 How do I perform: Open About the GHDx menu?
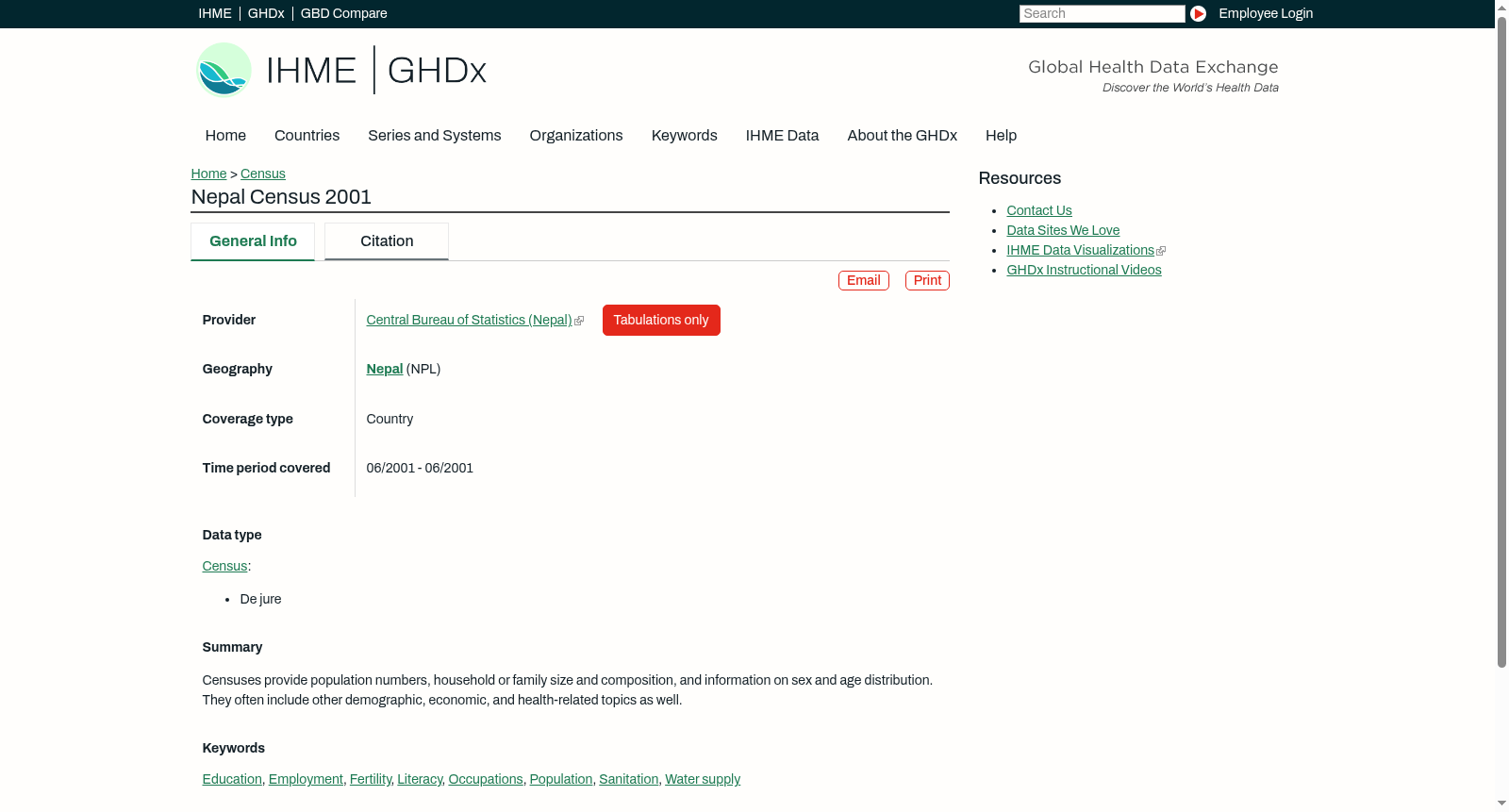coord(902,135)
